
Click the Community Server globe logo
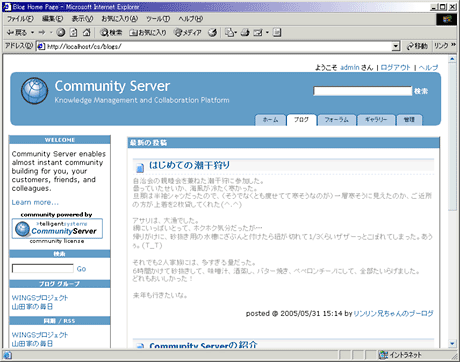[35, 91]
